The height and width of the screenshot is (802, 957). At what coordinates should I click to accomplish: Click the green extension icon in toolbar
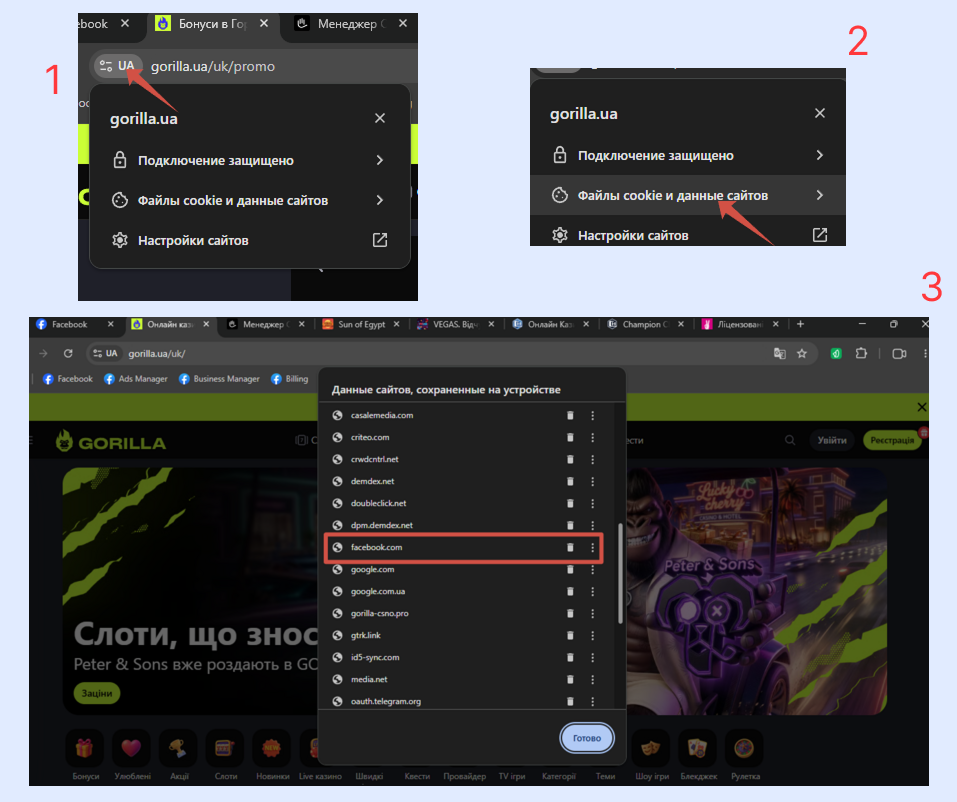click(836, 353)
